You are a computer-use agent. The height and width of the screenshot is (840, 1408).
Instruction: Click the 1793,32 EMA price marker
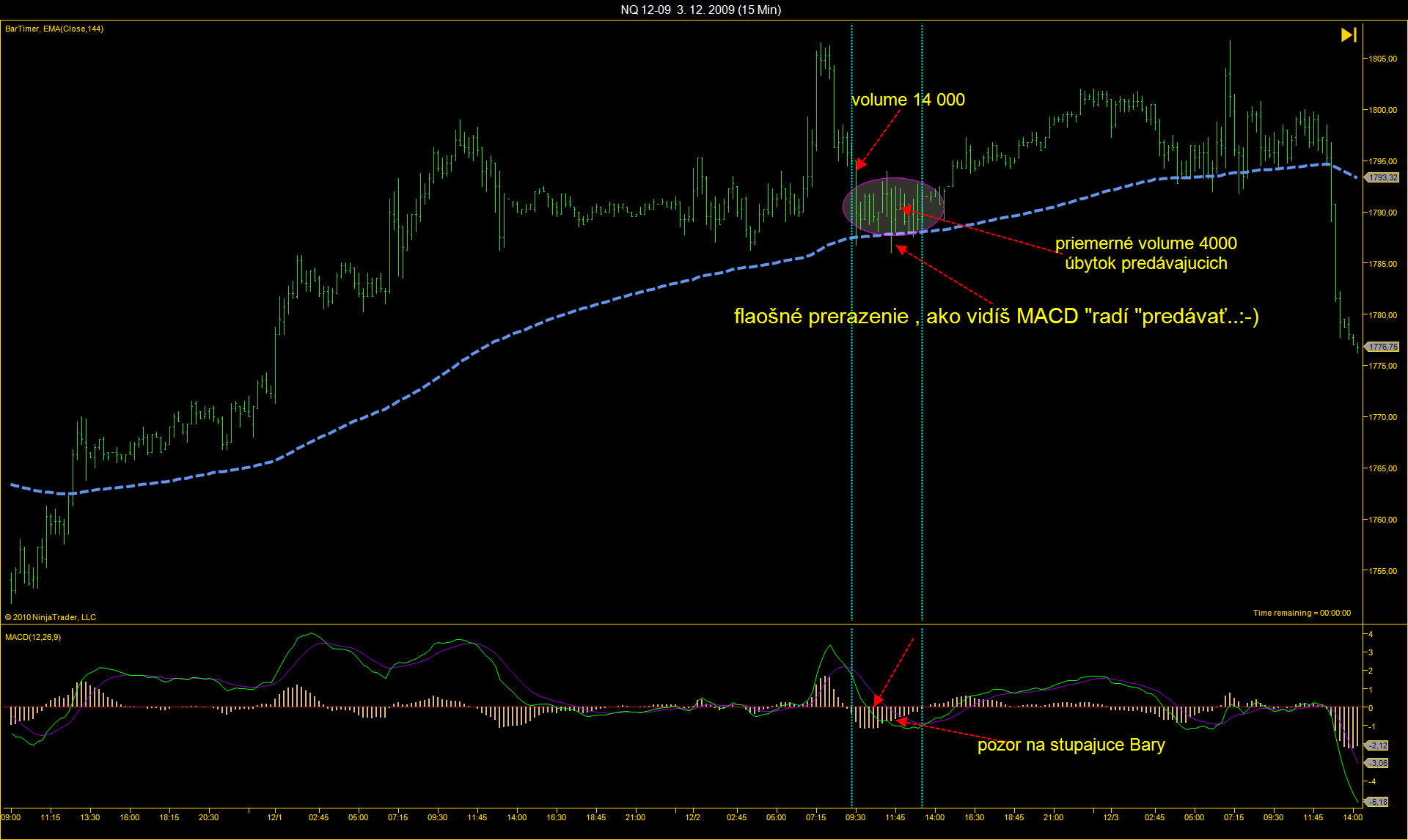coord(1383,177)
